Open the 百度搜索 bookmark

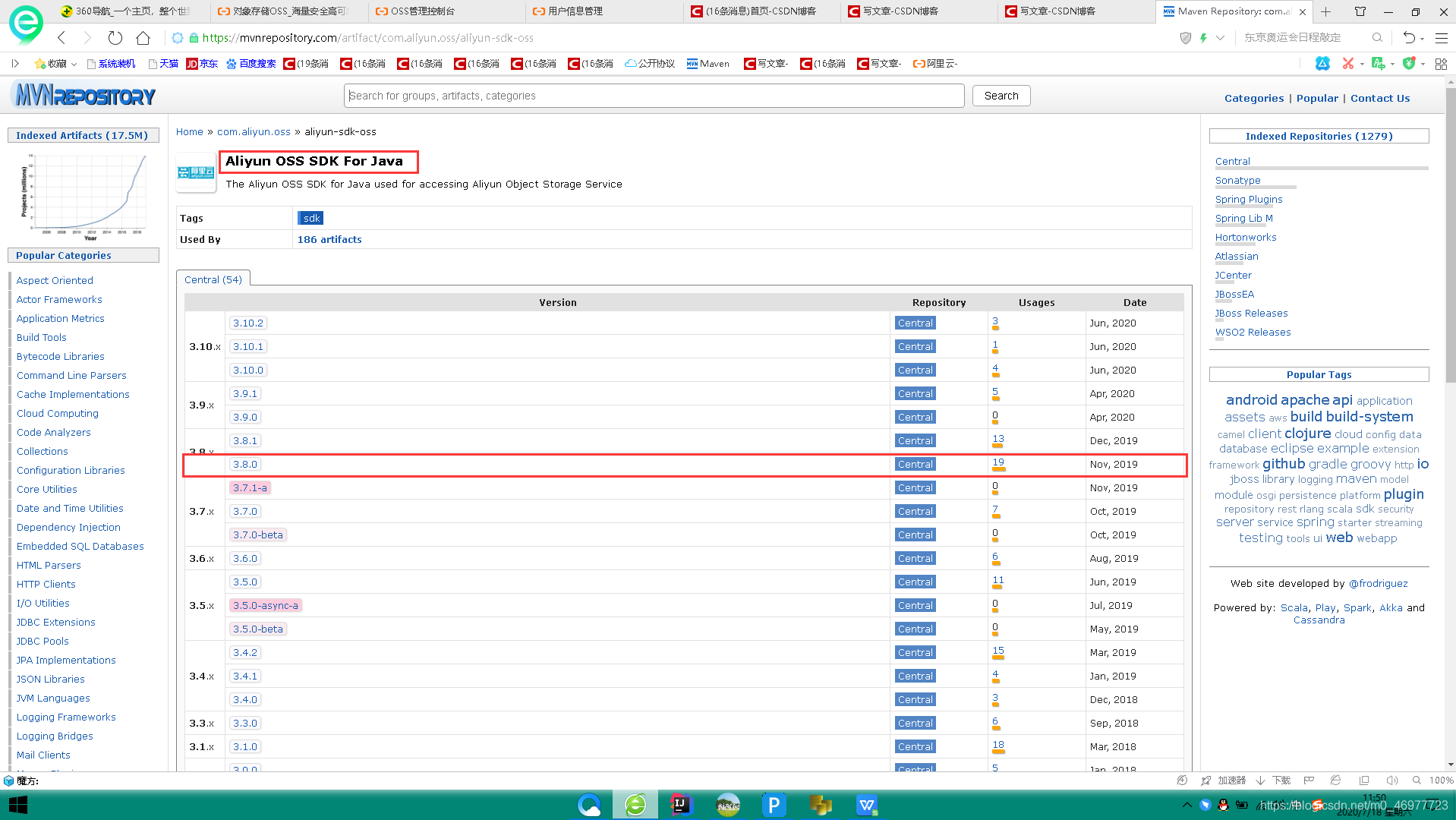coord(251,64)
